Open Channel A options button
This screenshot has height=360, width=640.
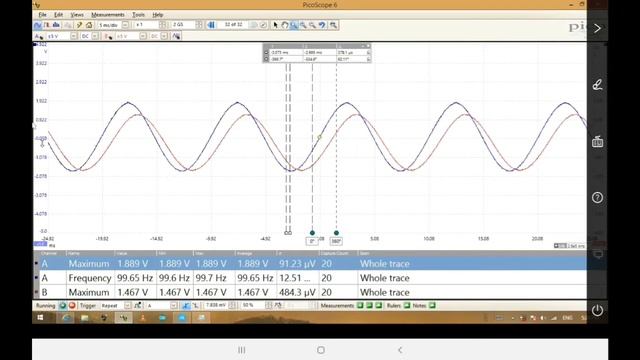(38, 36)
